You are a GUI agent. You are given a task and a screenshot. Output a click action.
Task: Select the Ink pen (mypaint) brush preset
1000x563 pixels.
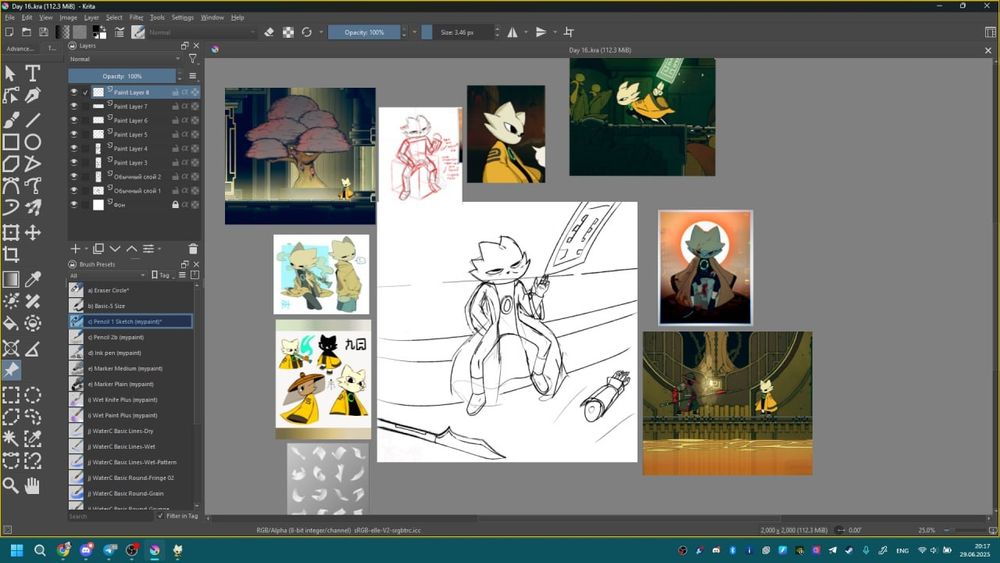pyautogui.click(x=131, y=353)
